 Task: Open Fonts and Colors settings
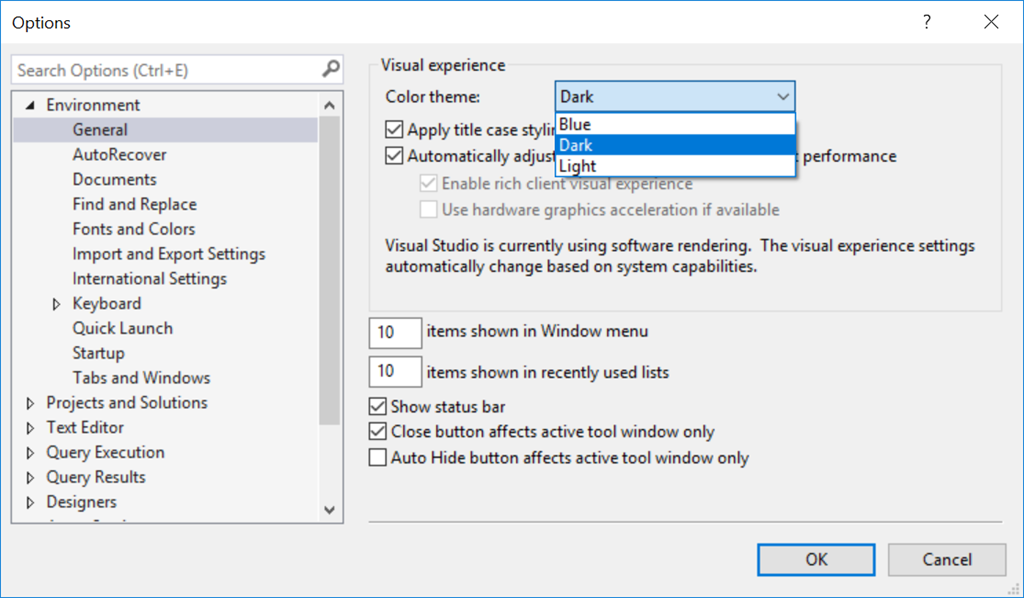click(x=133, y=228)
